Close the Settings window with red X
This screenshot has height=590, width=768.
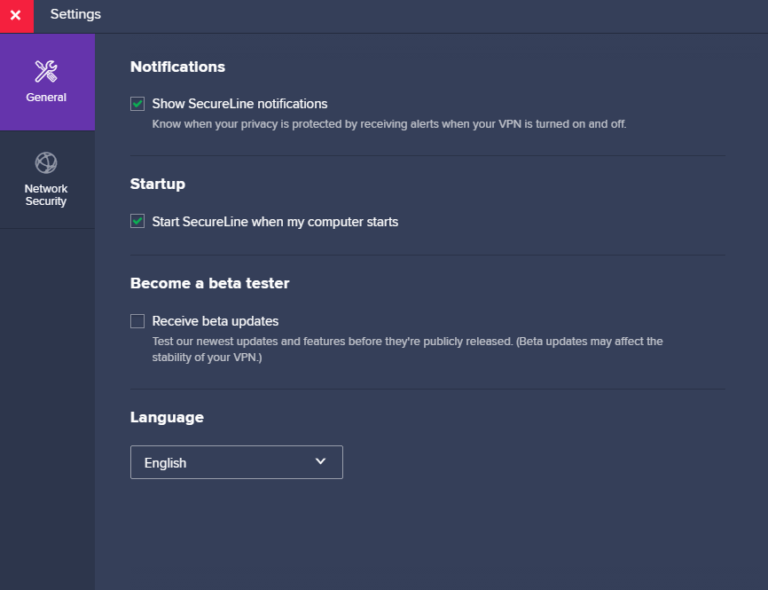pos(16,16)
